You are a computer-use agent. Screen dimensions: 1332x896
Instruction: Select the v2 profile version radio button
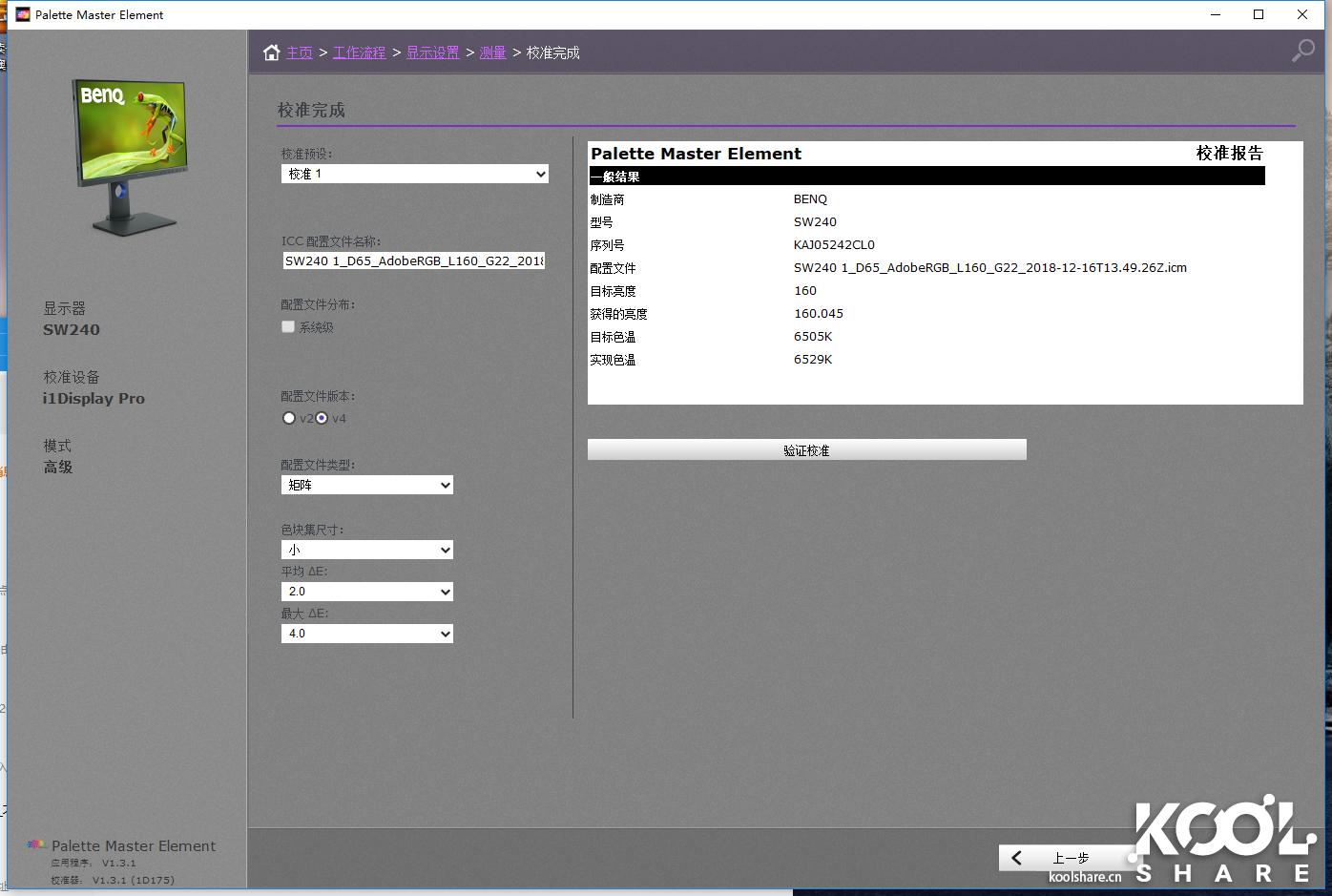[288, 418]
